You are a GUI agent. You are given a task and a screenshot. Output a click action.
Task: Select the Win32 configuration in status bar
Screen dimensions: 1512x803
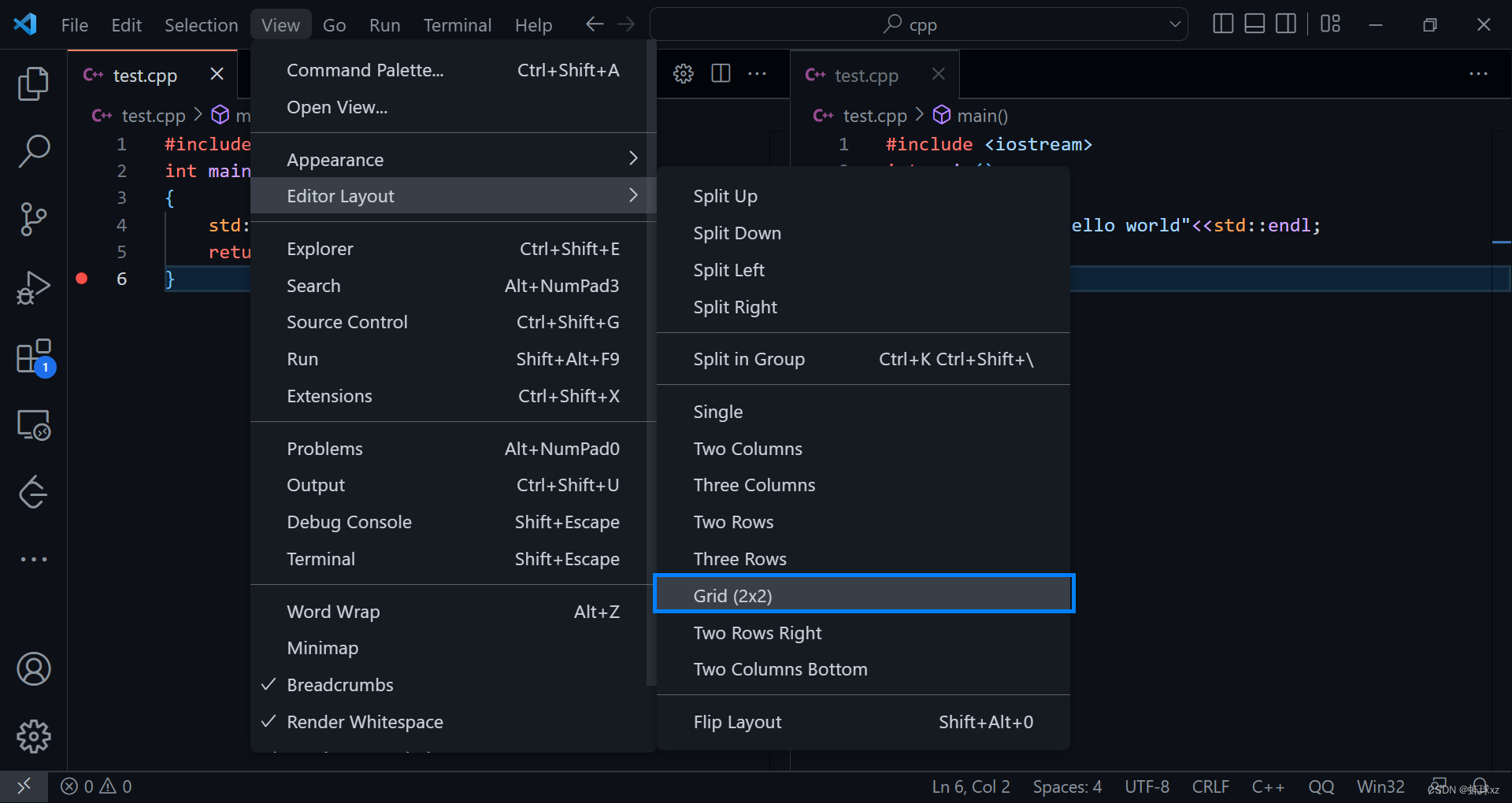coord(1380,786)
